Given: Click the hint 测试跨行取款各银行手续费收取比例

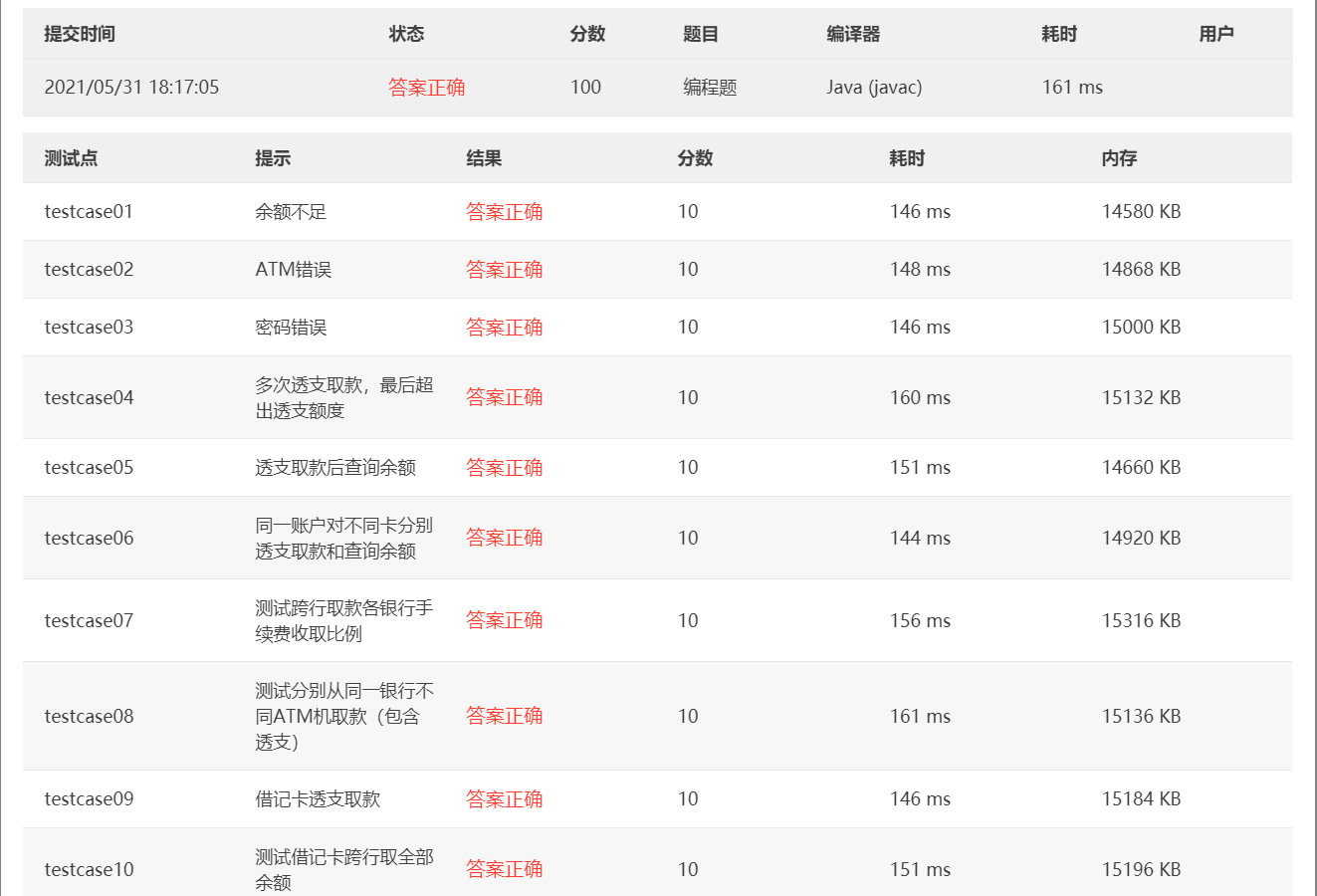Looking at the screenshot, I should click(x=344, y=621).
